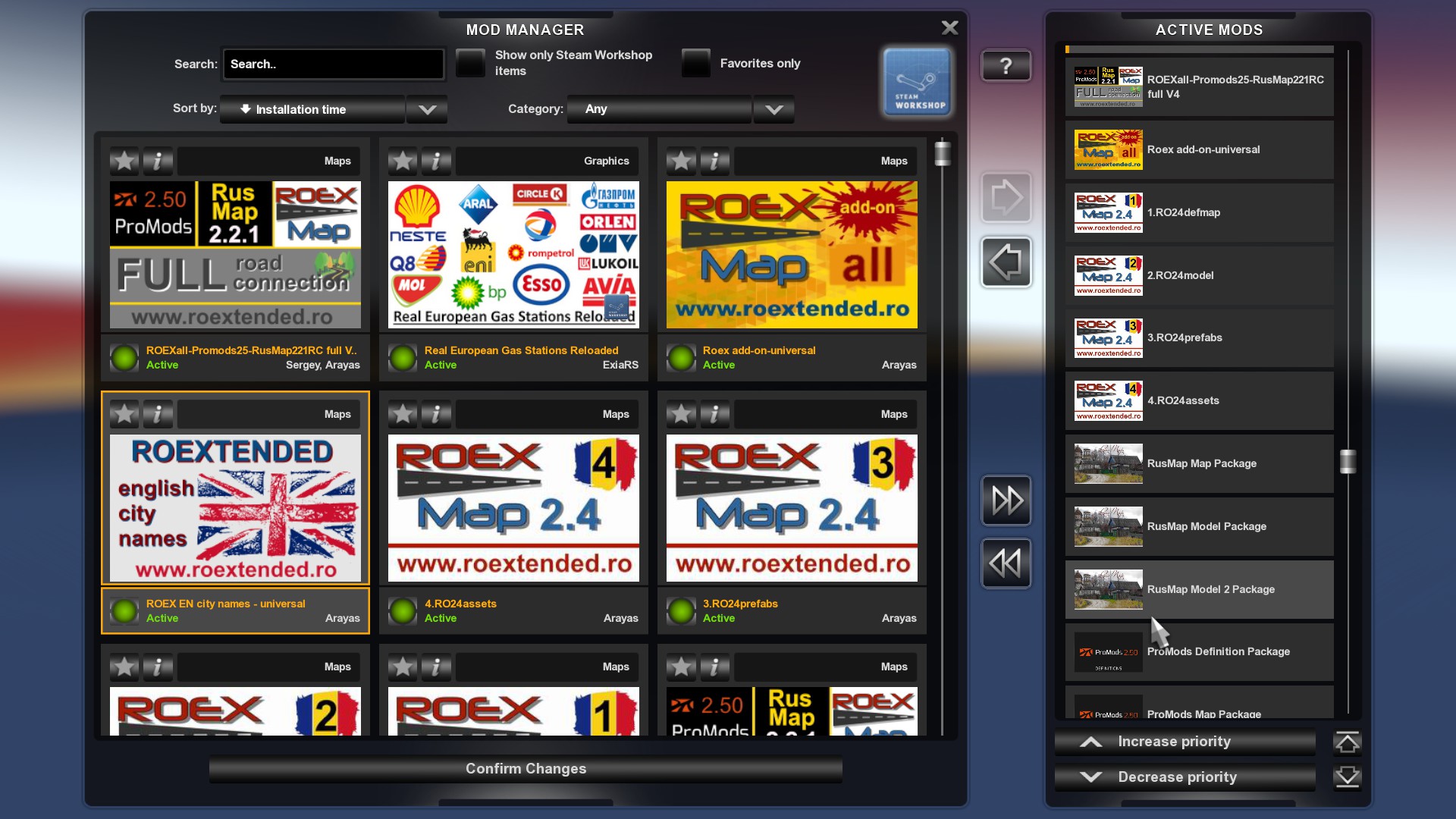
Task: Show info for 4.RO24assets mod card
Action: pos(436,414)
